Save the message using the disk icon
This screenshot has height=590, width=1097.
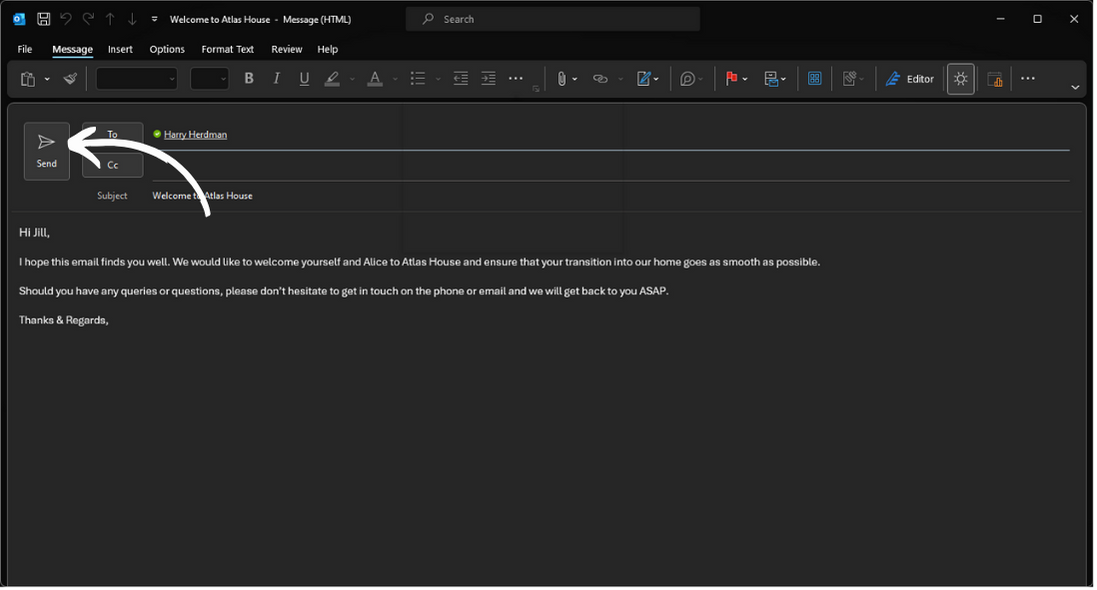[x=43, y=19]
